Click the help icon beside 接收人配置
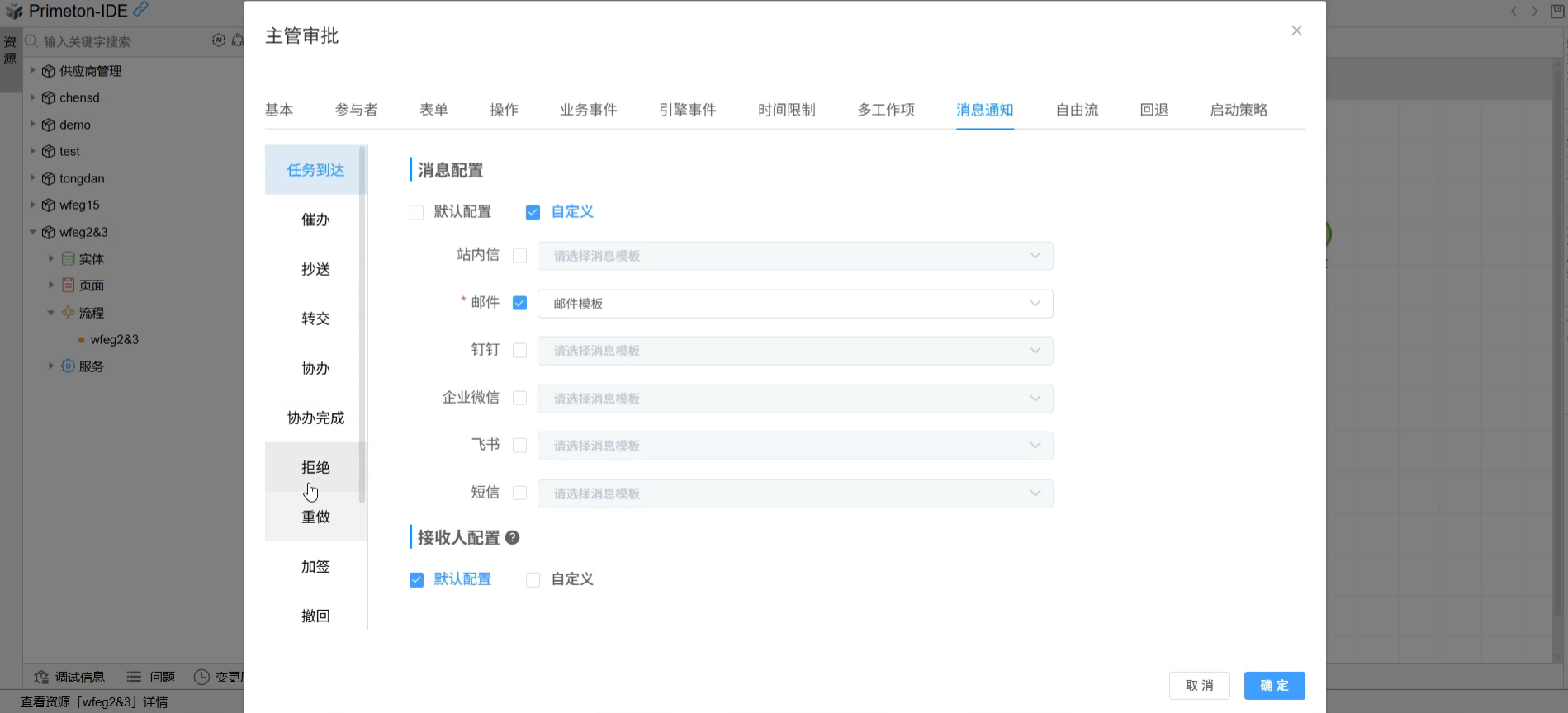The image size is (1568, 713). [x=512, y=538]
